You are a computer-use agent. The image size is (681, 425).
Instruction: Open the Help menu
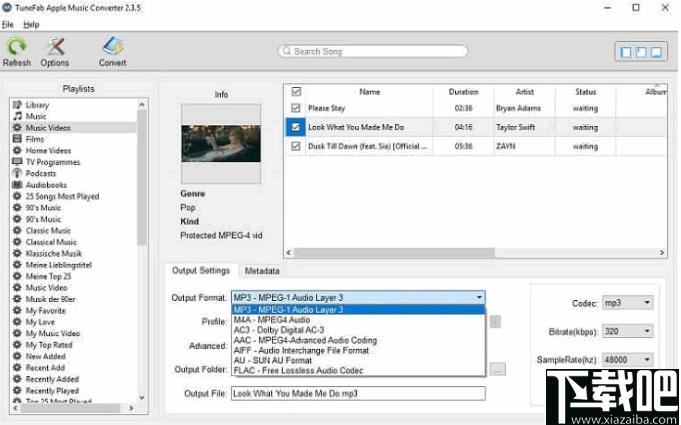coord(31,24)
